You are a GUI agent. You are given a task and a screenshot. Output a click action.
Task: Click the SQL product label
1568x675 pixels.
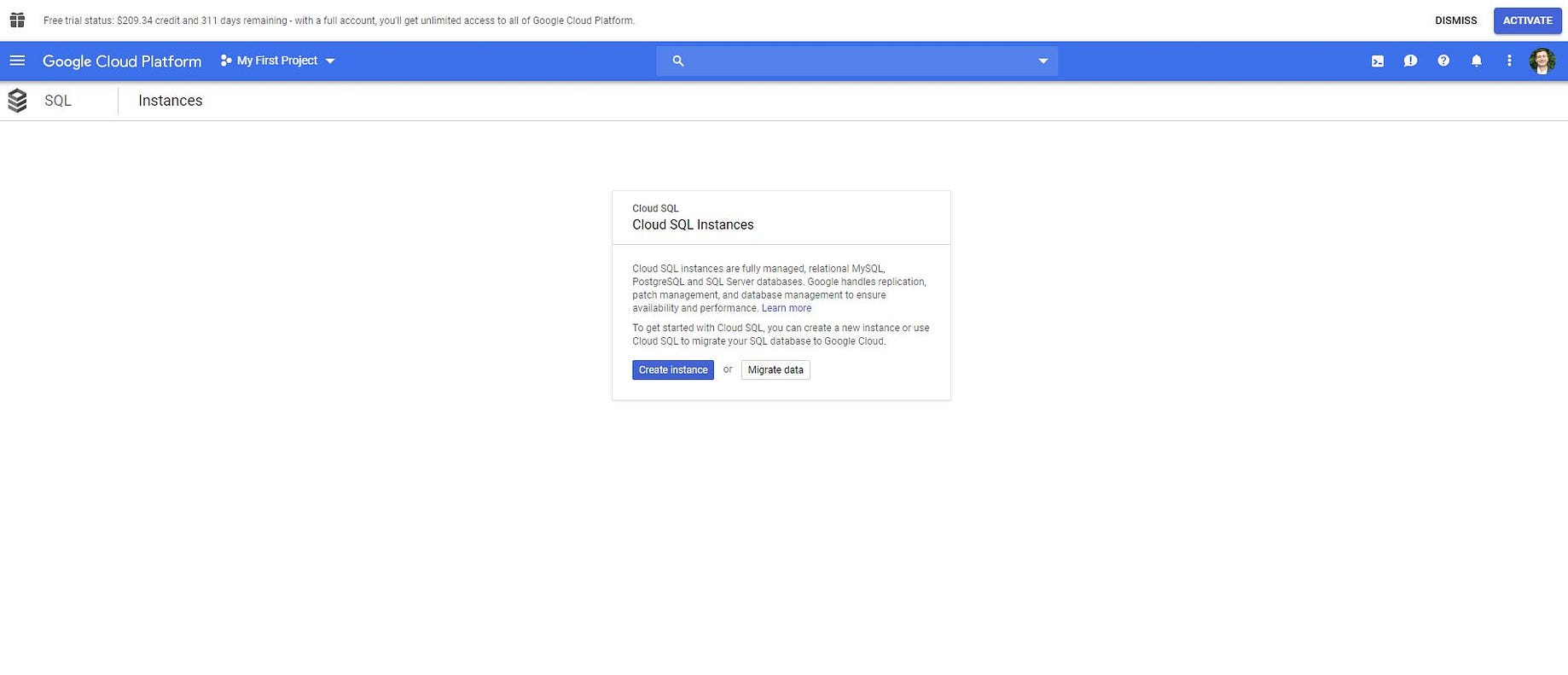(x=58, y=101)
